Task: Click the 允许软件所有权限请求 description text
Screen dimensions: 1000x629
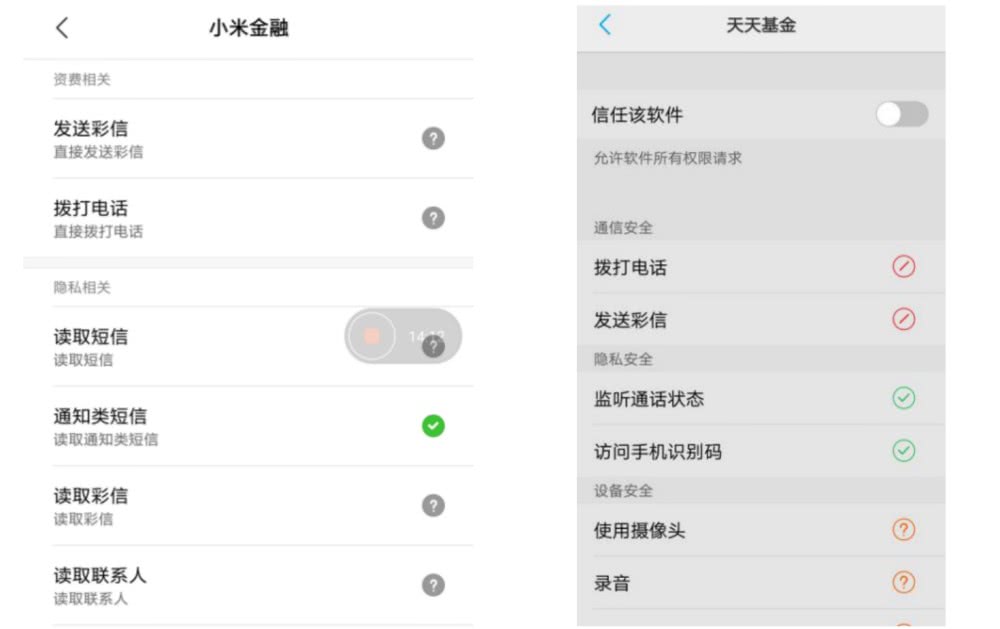Action: click(668, 158)
